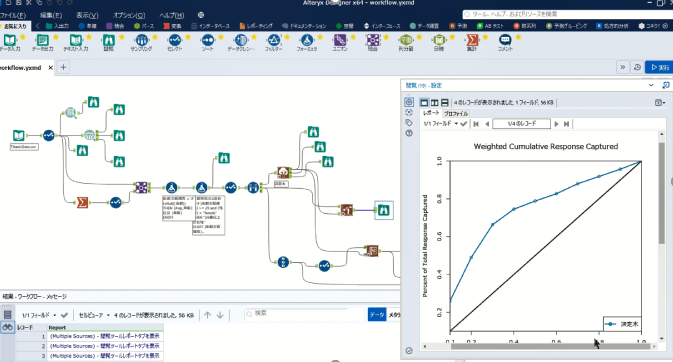673x362 pixels.
Task: Click the help question icon in config panel
Action: coord(409,133)
